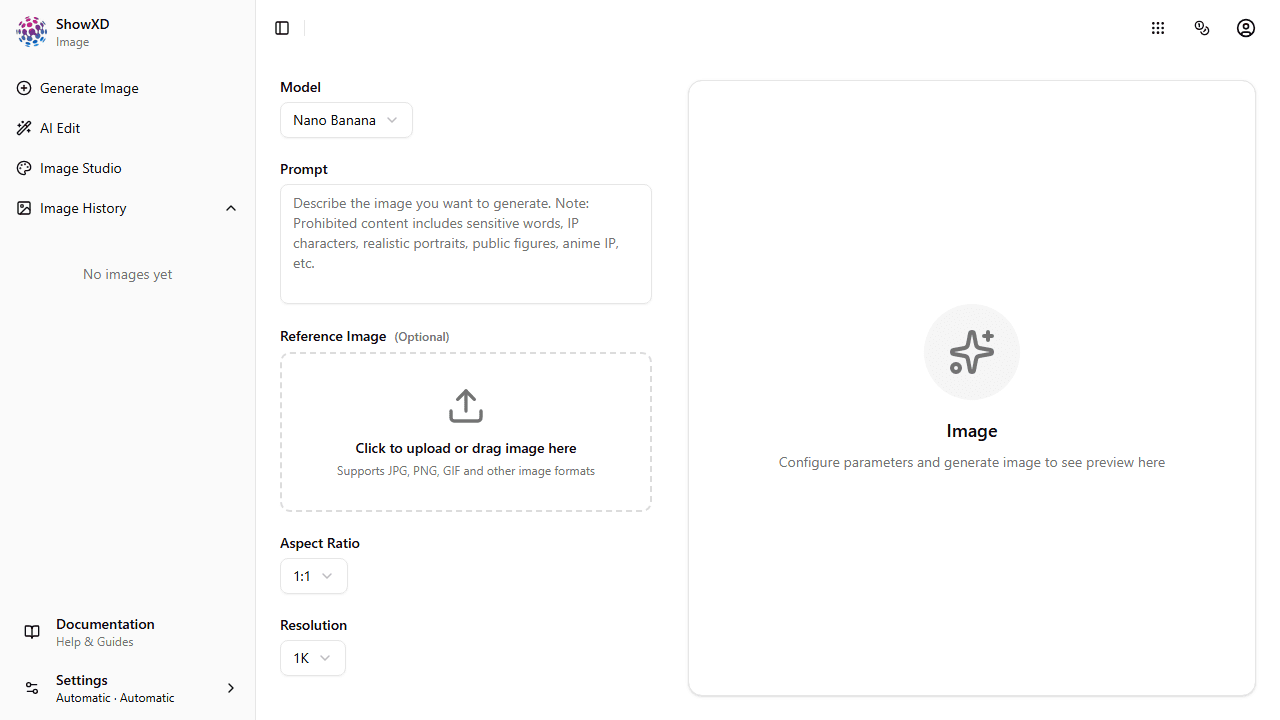Check credits via the coins icon
The height and width of the screenshot is (720, 1280).
tap(1202, 28)
